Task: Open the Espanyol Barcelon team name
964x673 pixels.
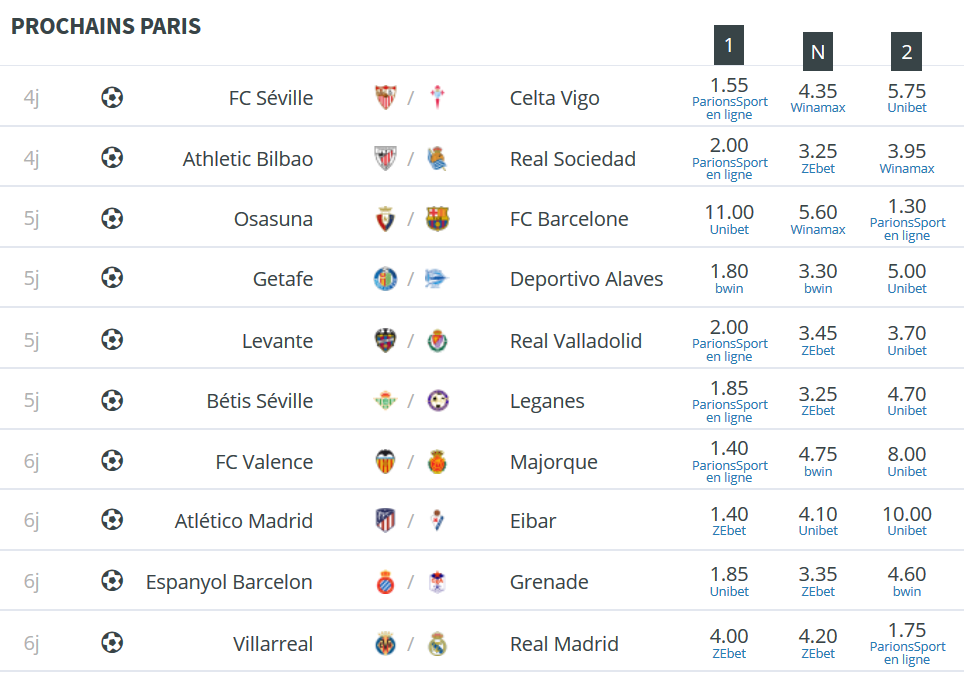Action: tap(229, 582)
